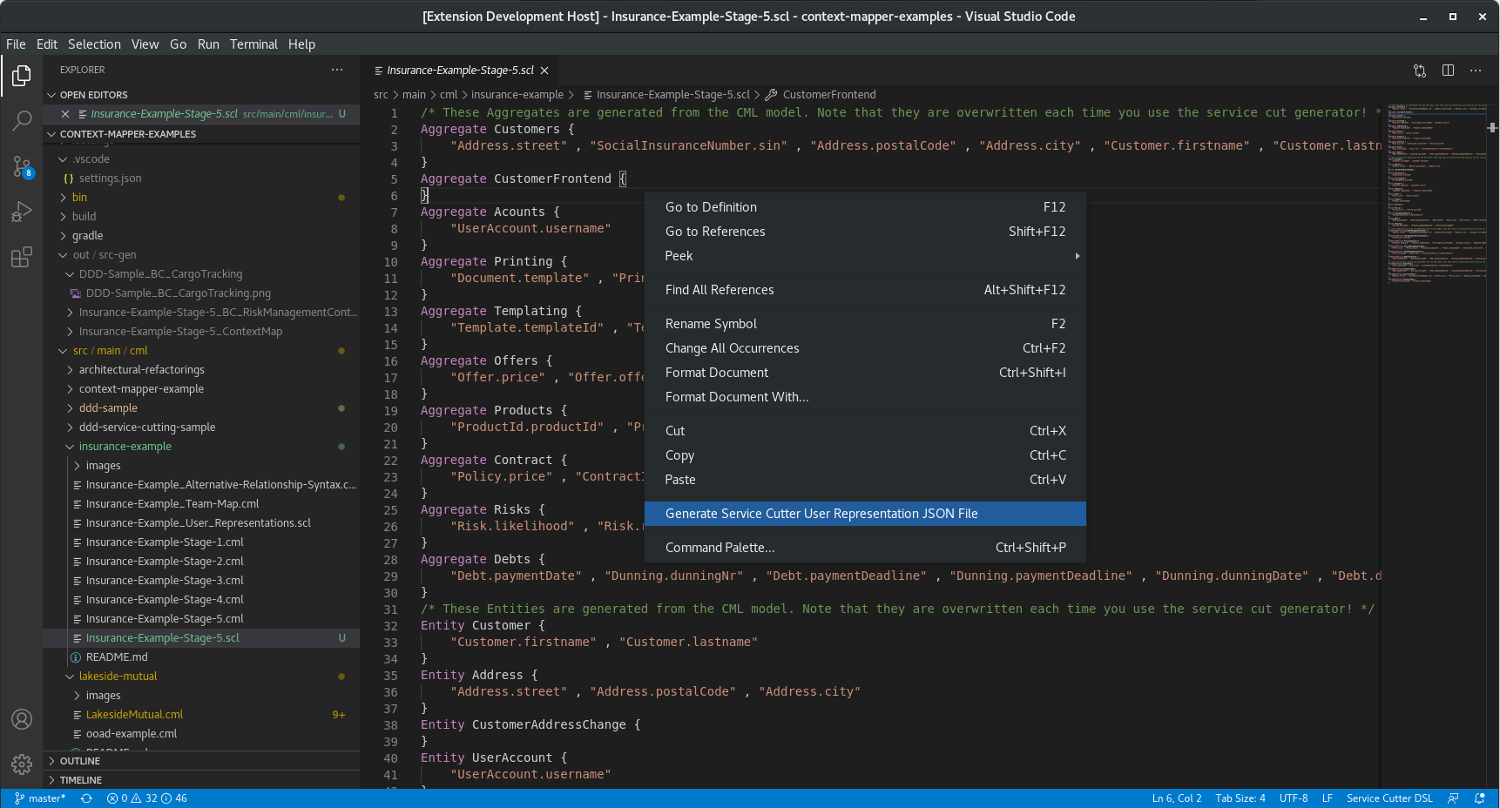Open the Terminal menu
Viewport: 1500px width, 808px height.
pos(254,44)
